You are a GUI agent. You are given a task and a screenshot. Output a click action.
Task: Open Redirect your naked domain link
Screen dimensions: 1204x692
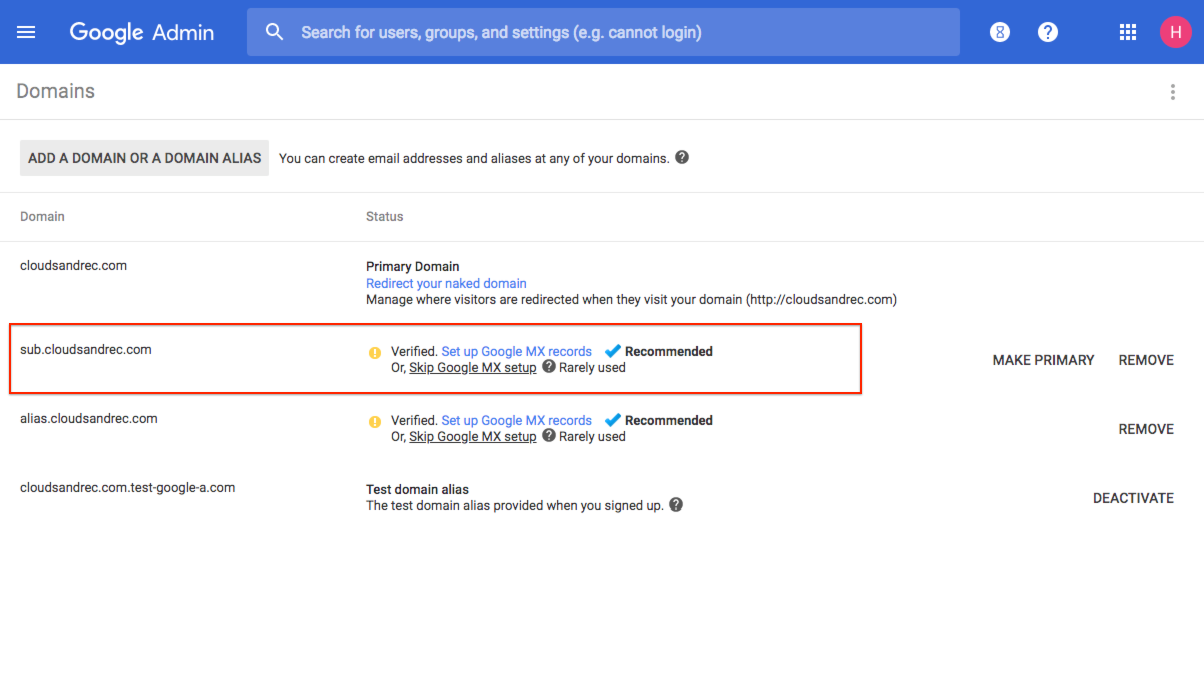tap(446, 283)
